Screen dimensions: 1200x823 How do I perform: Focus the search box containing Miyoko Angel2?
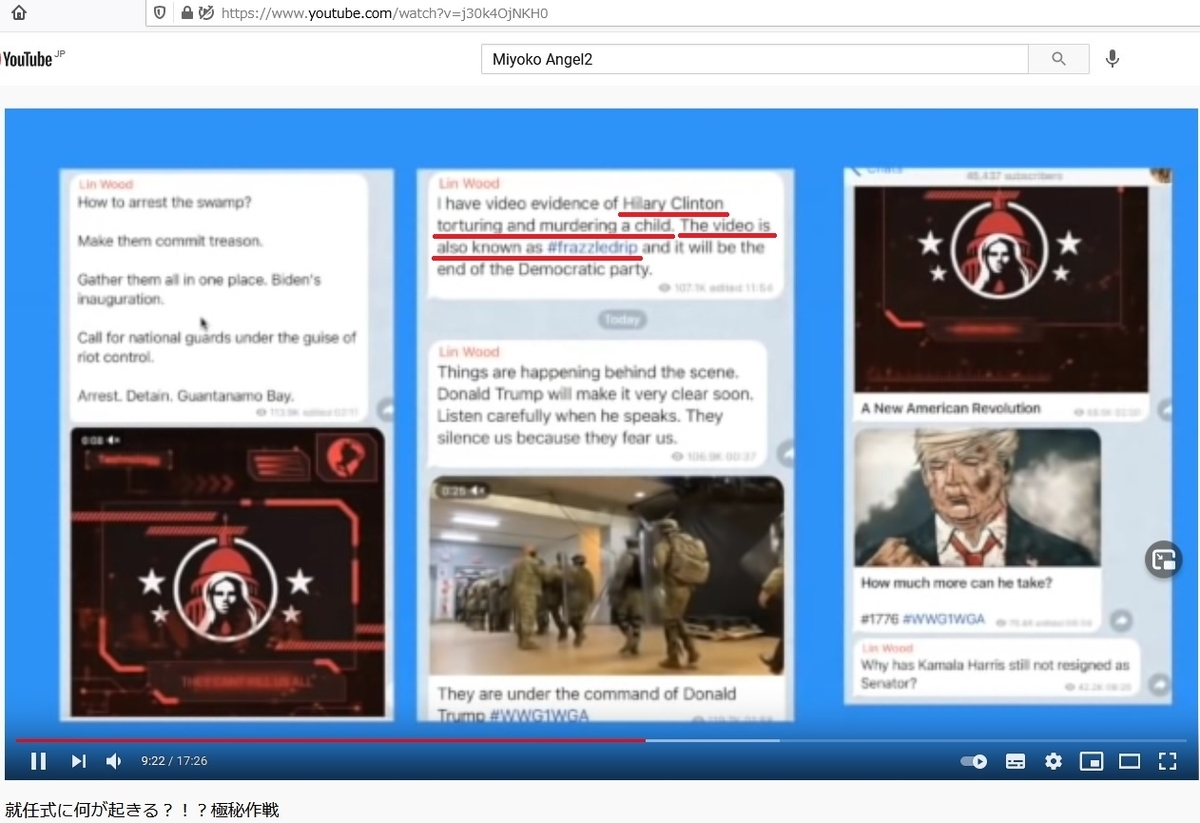click(755, 59)
